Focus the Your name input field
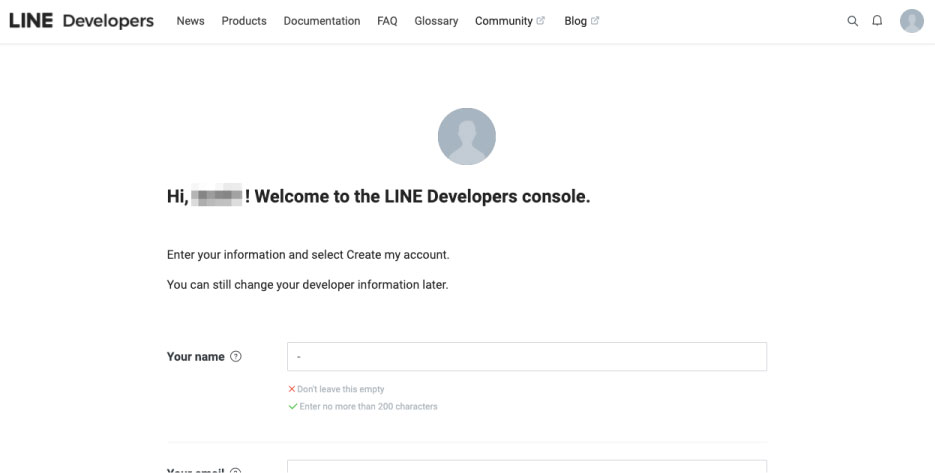 527,357
